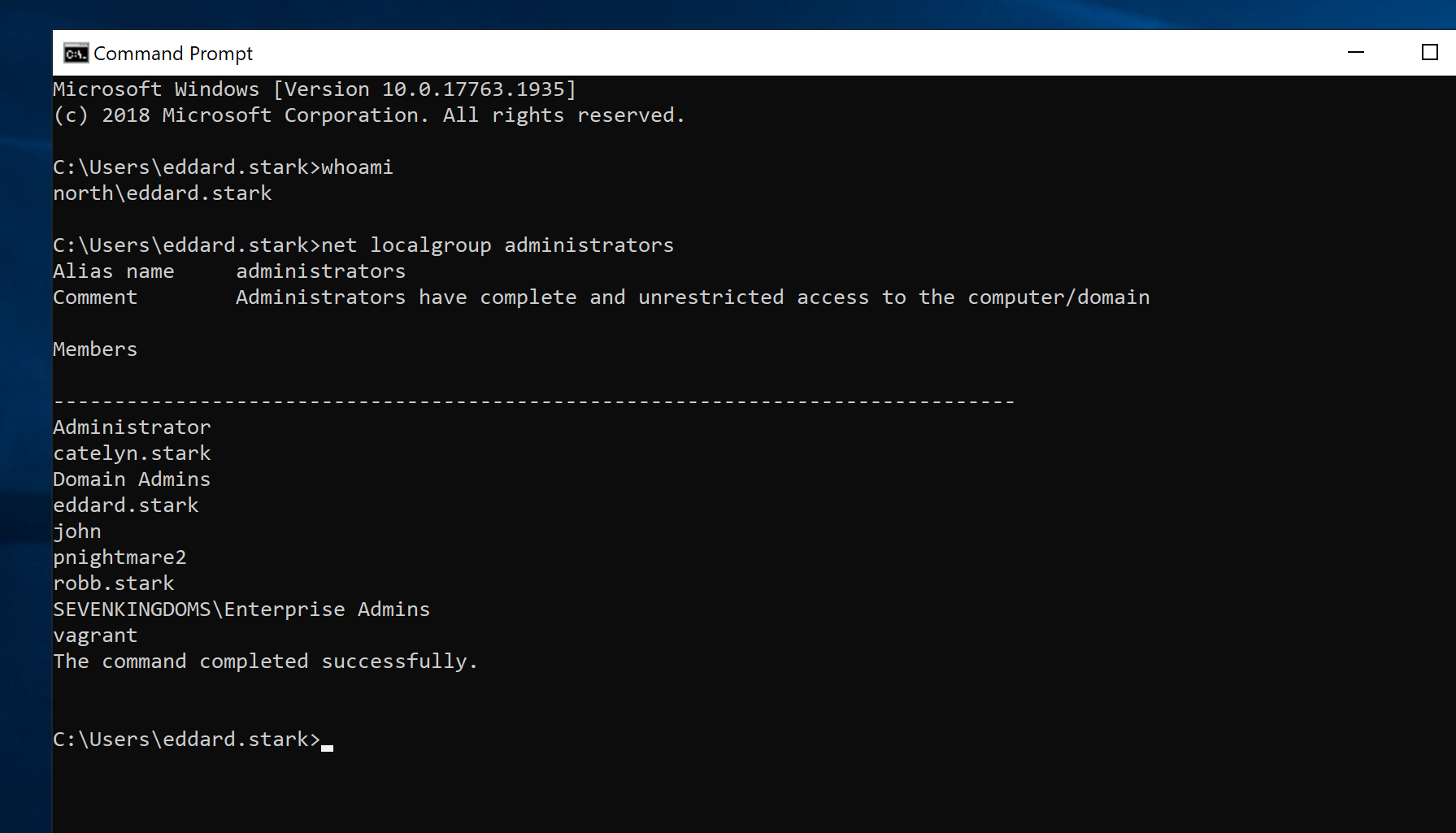Minimize the Command Prompt window
This screenshot has height=833, width=1456.
[x=1355, y=53]
